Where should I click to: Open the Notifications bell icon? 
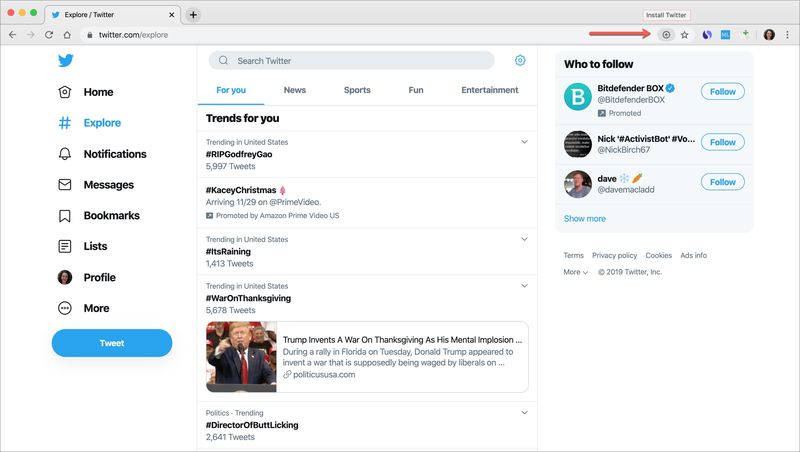click(x=65, y=154)
